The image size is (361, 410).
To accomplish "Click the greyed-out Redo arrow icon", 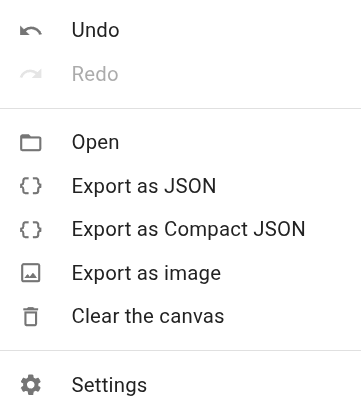I will coord(31,74).
